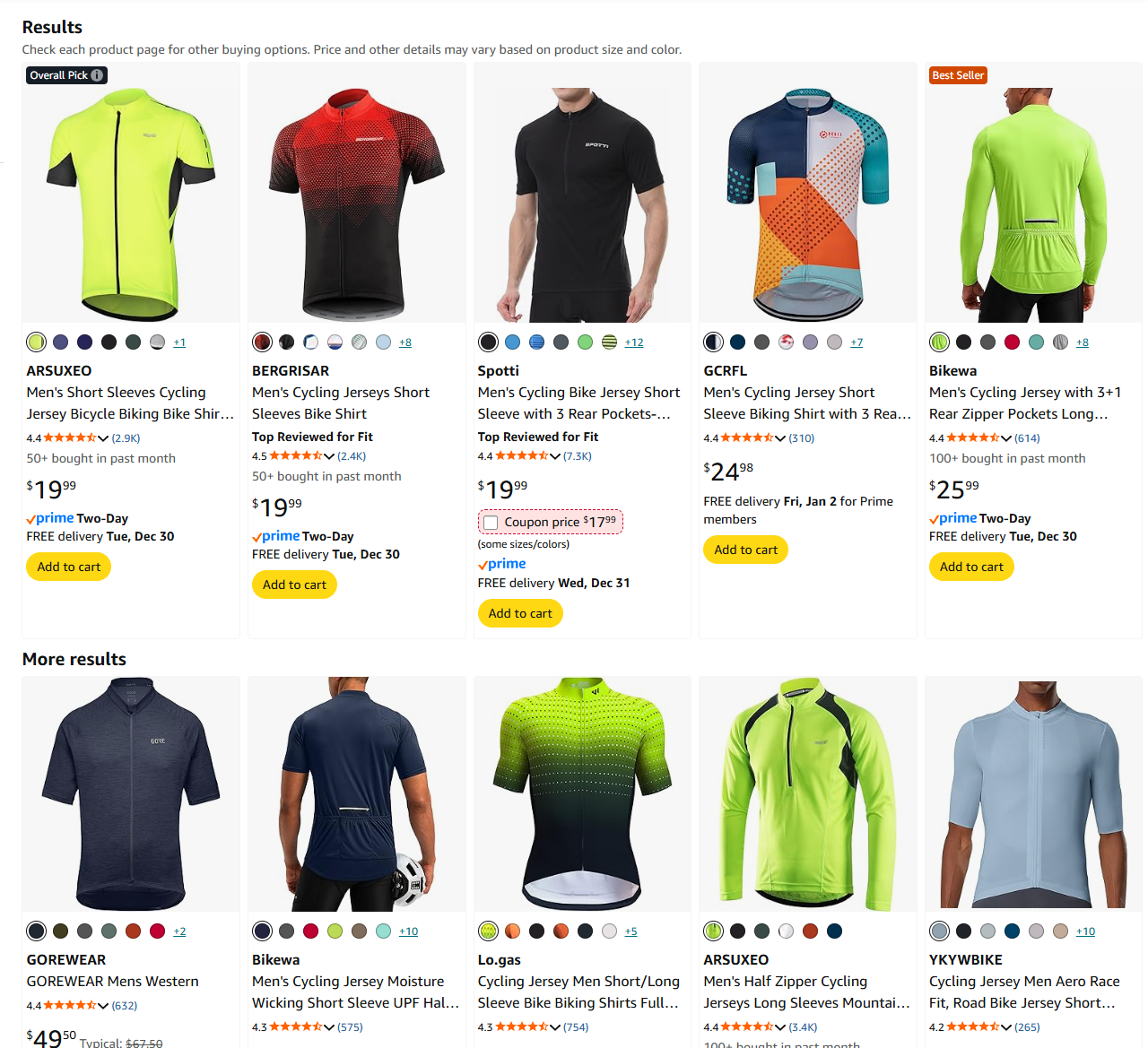This screenshot has height=1048, width=1148.
Task: Pick the black swatch under the ARSUXEO short sleeve jersey
Action: [109, 342]
